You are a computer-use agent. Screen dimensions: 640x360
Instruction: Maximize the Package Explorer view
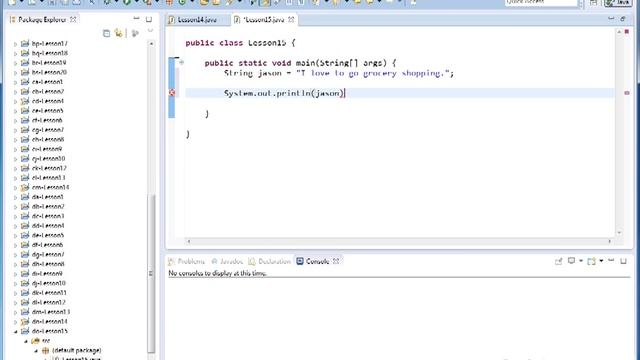coord(149,19)
